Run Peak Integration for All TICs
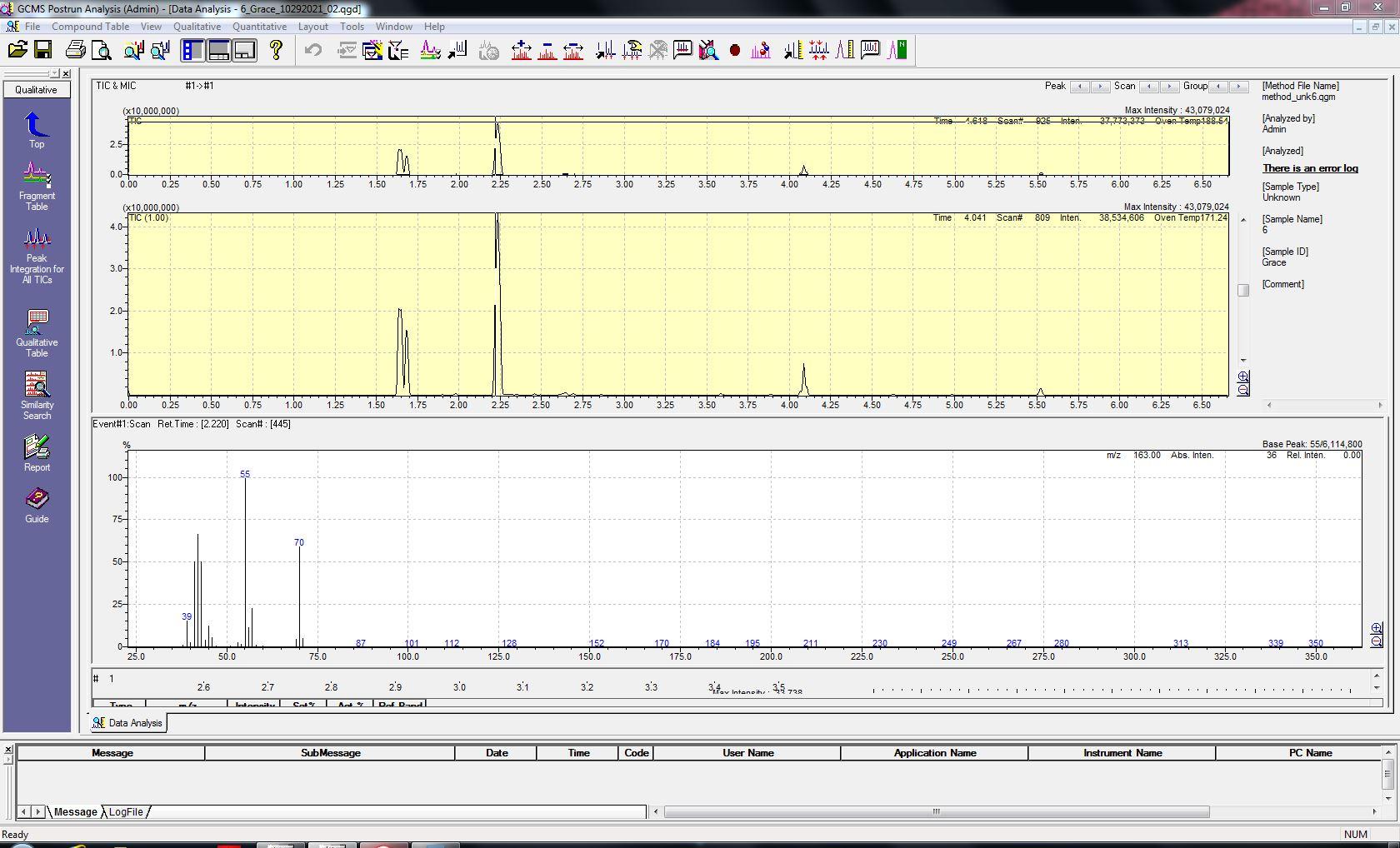The width and height of the screenshot is (1400, 848). 37,257
